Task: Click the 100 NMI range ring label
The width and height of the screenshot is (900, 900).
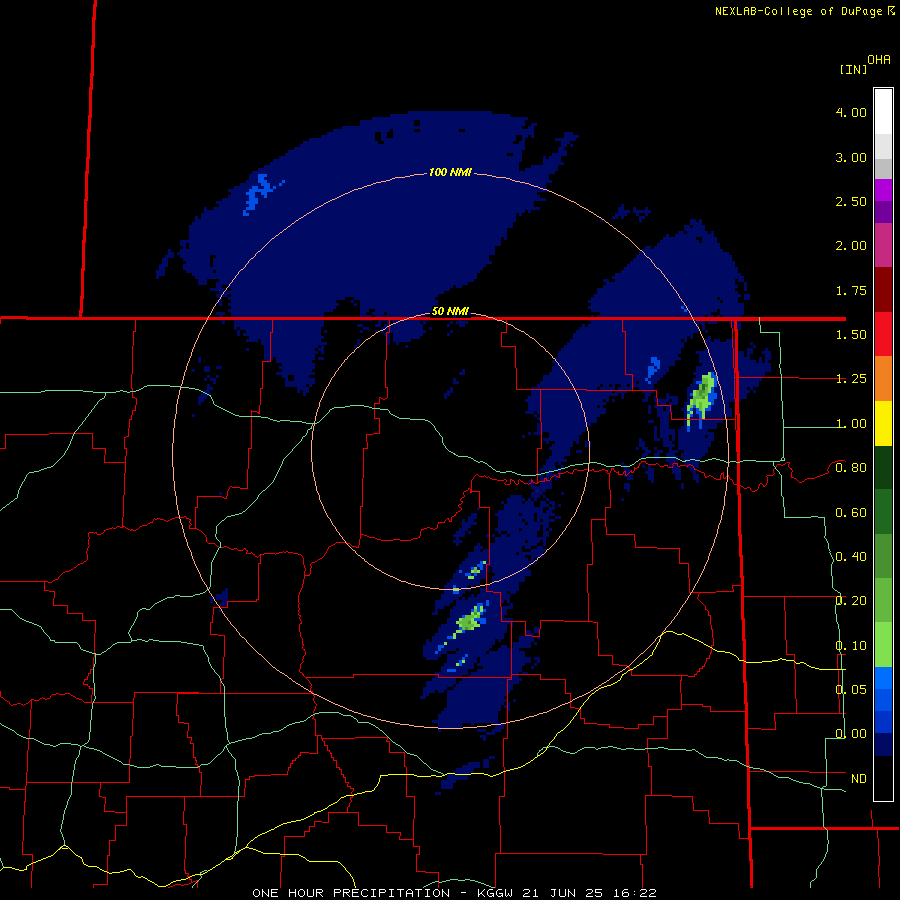Action: coord(450,172)
